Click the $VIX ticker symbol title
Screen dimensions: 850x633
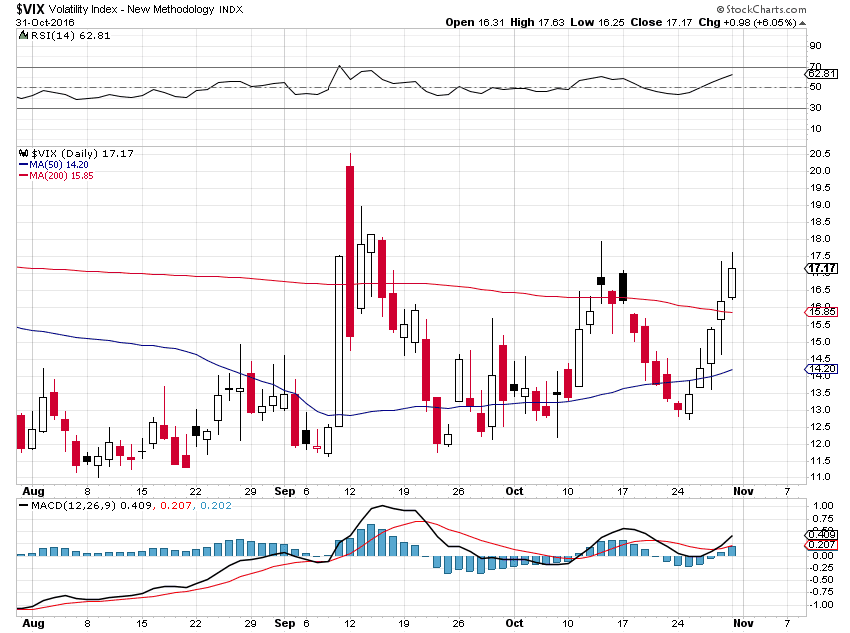pyautogui.click(x=30, y=9)
